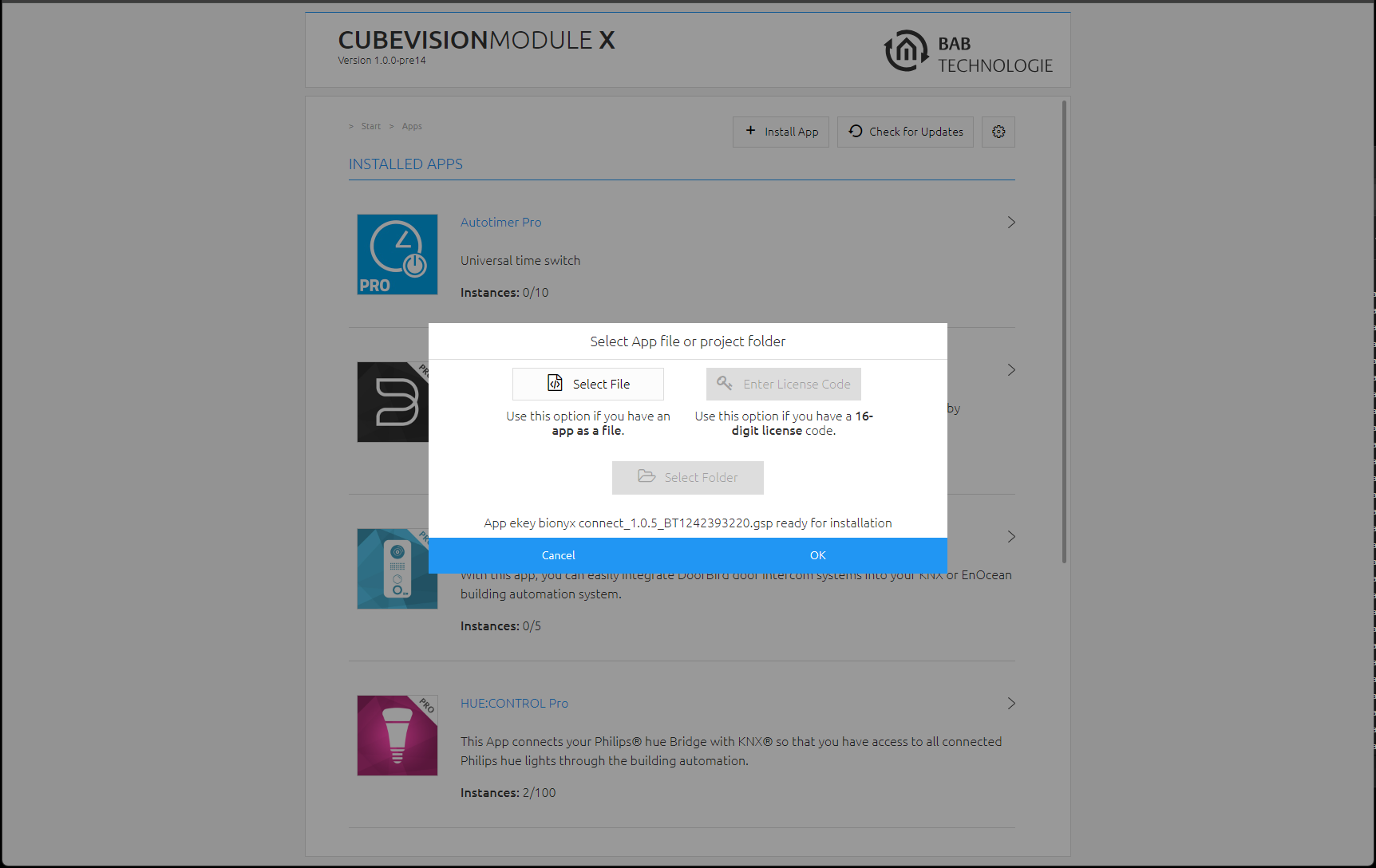Click the Enter License Code button
1376x868 pixels.
[x=784, y=384]
